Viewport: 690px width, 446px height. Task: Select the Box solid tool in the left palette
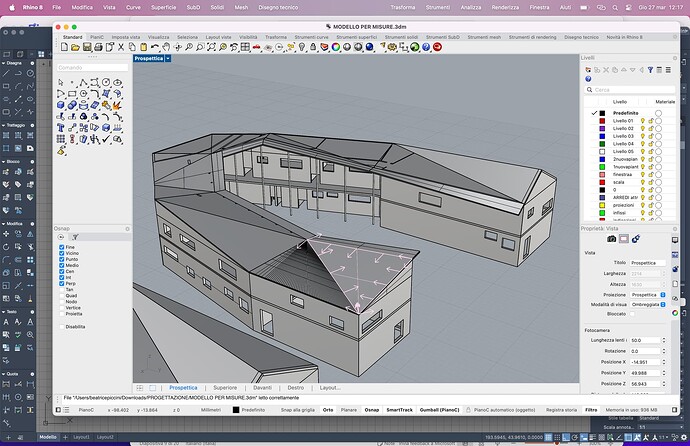point(61,105)
